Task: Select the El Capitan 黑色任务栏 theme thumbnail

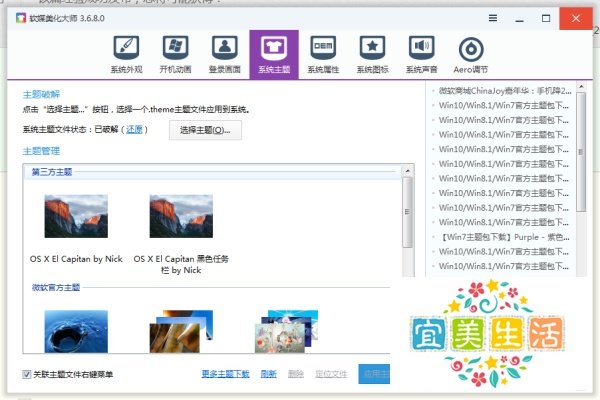Action: 181,216
